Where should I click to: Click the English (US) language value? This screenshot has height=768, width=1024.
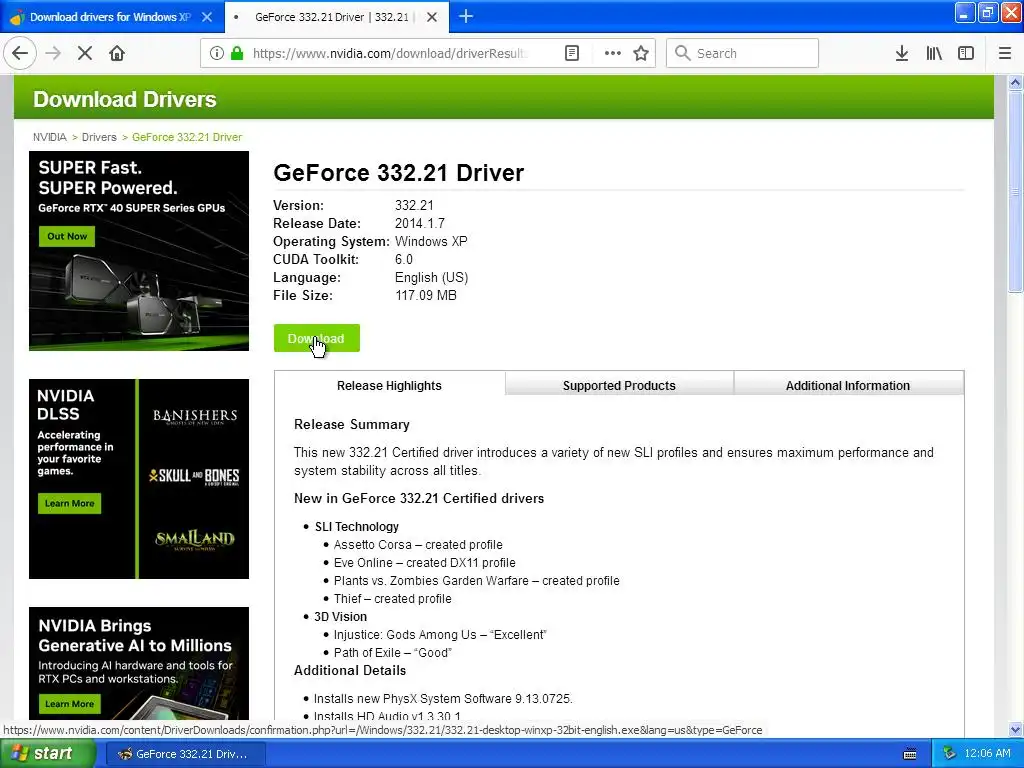coord(432,278)
